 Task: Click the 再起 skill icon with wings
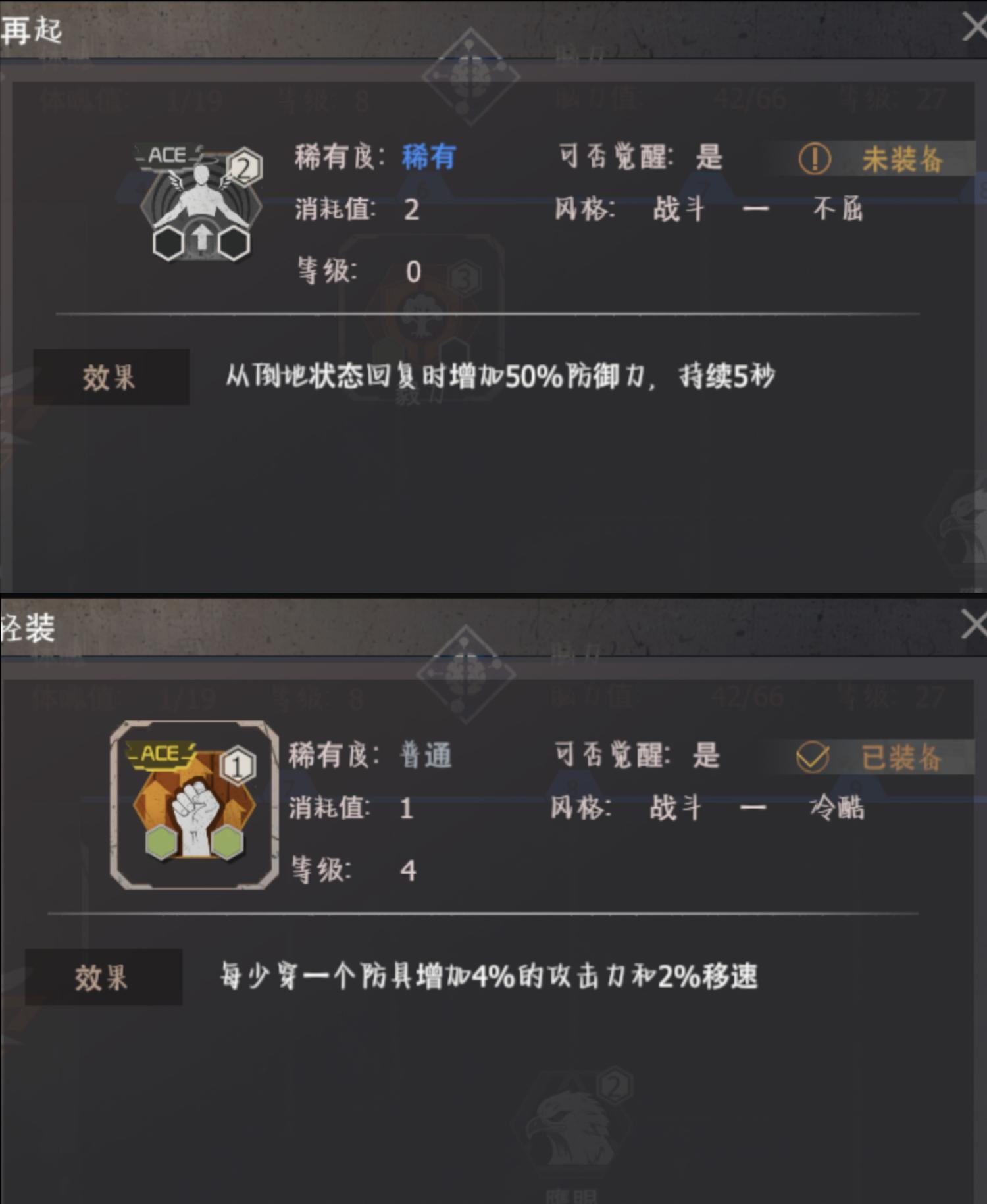[199, 202]
